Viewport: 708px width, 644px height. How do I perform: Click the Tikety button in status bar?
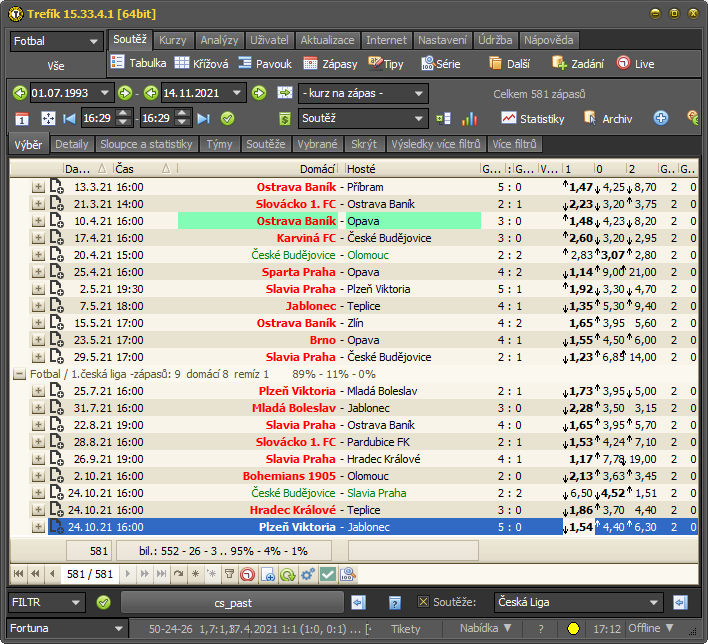pos(405,629)
